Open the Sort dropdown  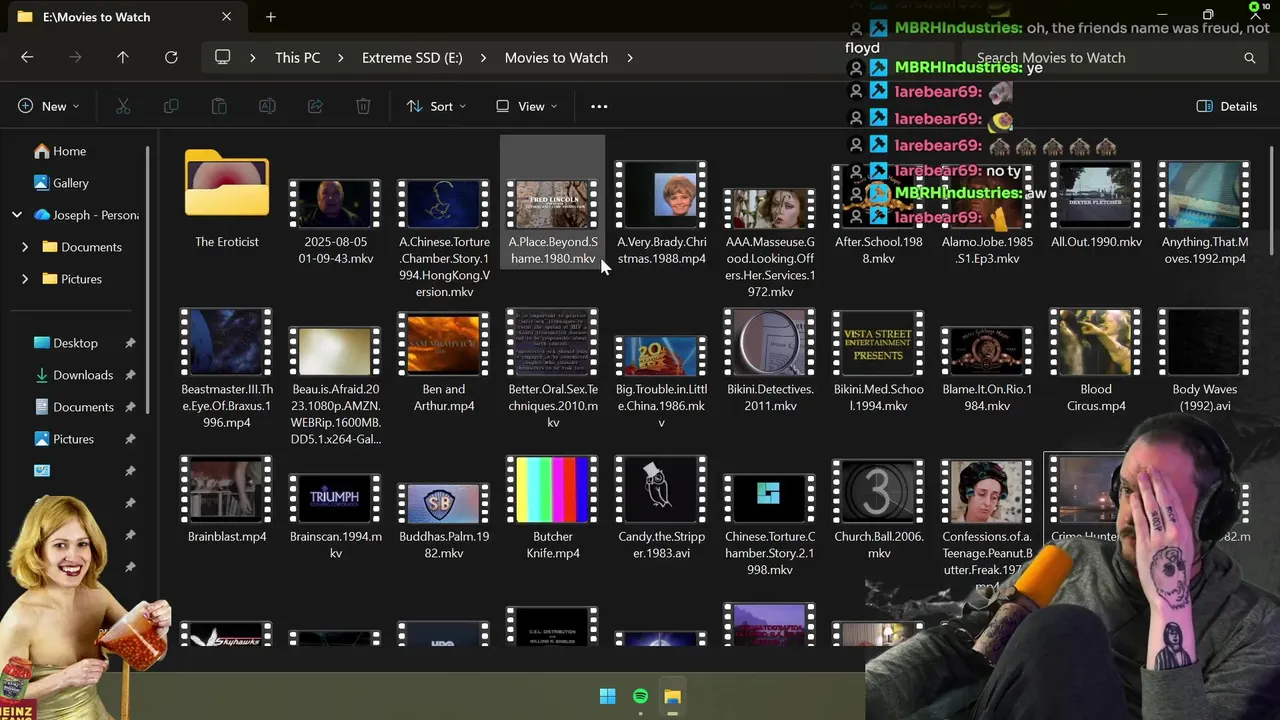click(x=436, y=106)
